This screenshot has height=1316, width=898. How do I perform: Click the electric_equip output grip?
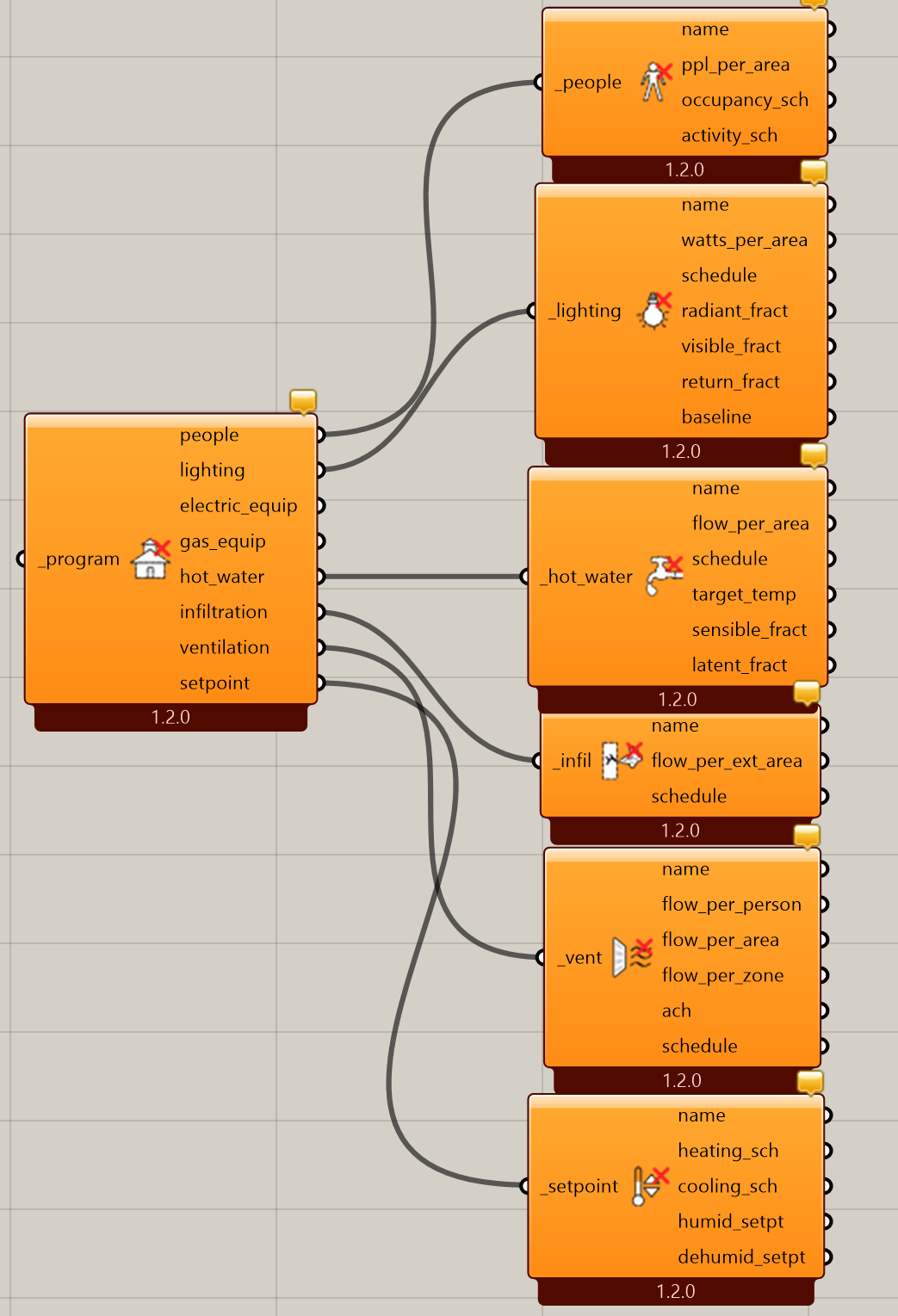320,505
